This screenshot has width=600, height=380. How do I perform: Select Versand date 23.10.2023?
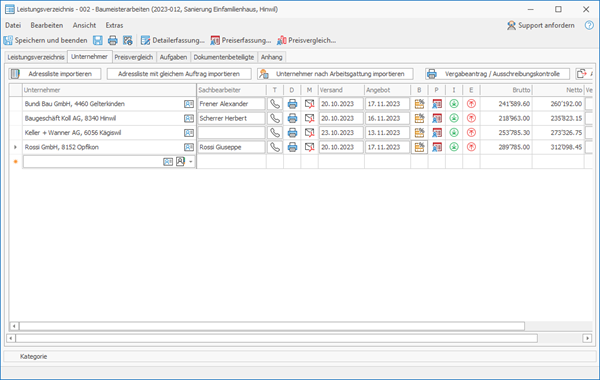(341, 133)
